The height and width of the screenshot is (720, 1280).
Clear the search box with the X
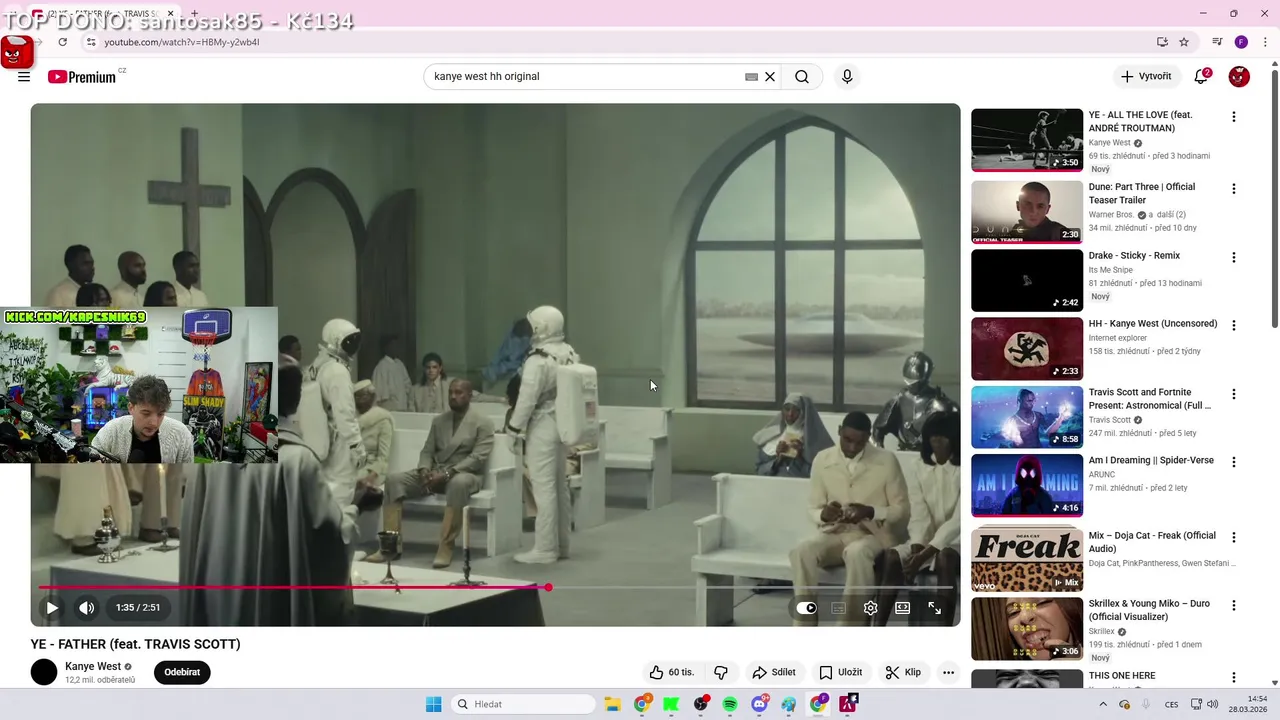[770, 77]
